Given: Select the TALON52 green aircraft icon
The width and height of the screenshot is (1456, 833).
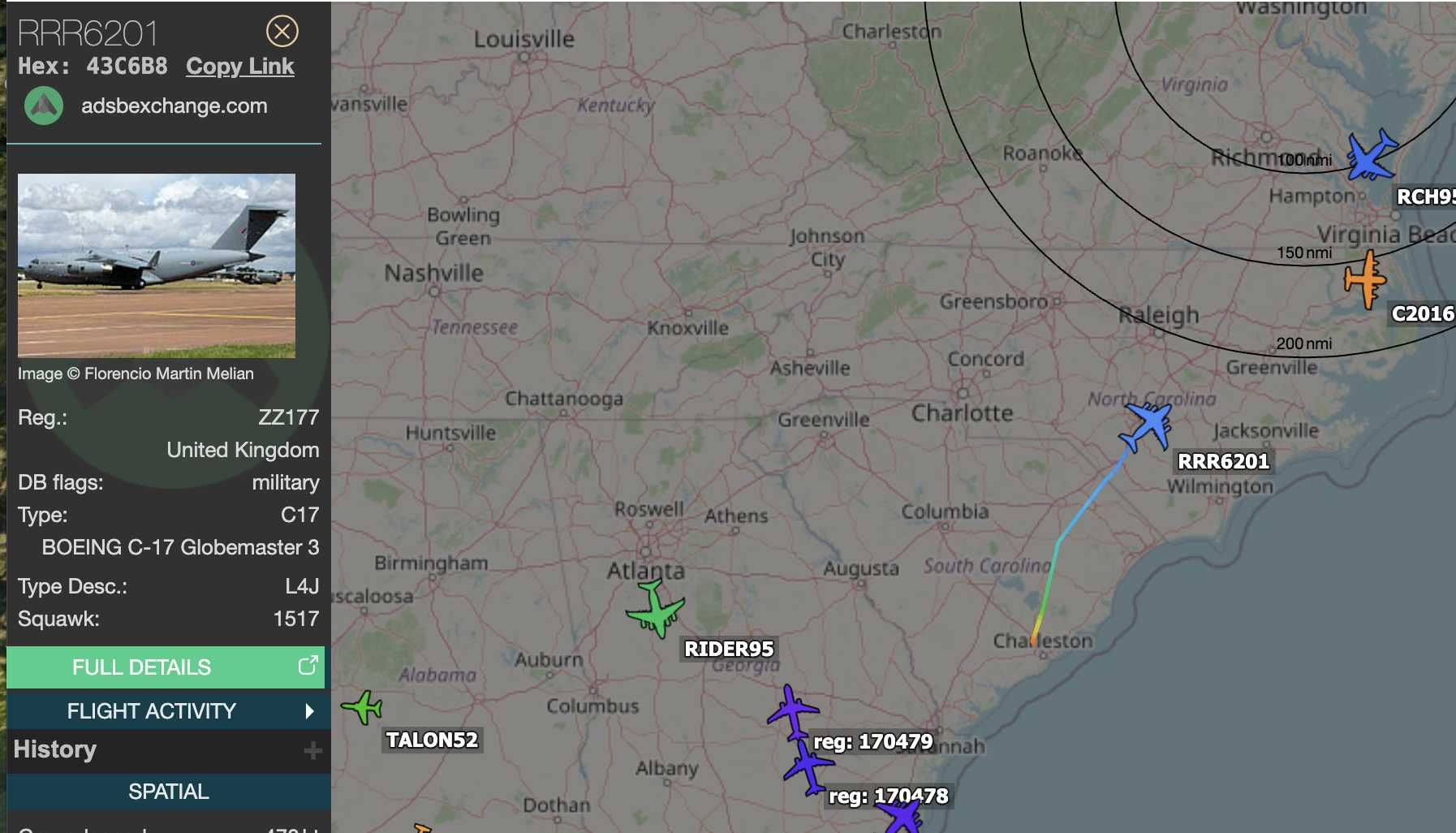Looking at the screenshot, I should 363,707.
